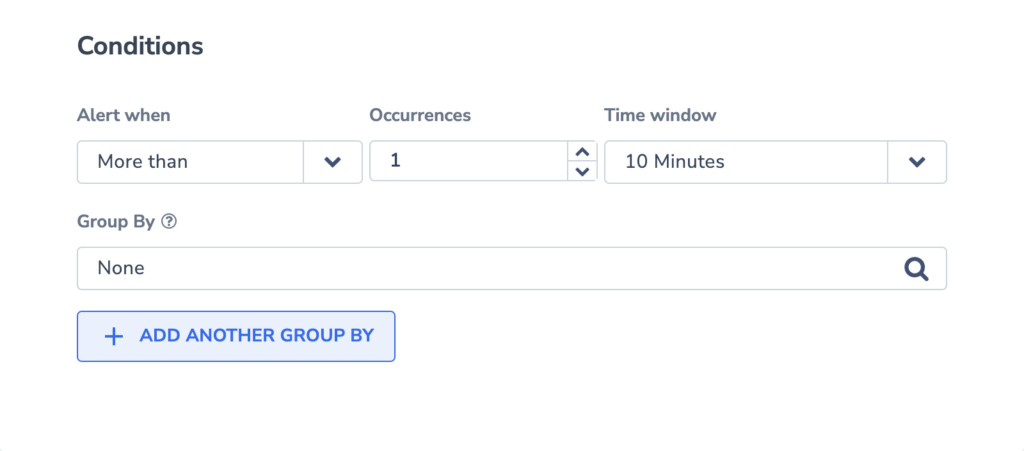Click the magnifier search icon in Group By
Viewport: 1024px width, 451px height.
click(x=916, y=268)
